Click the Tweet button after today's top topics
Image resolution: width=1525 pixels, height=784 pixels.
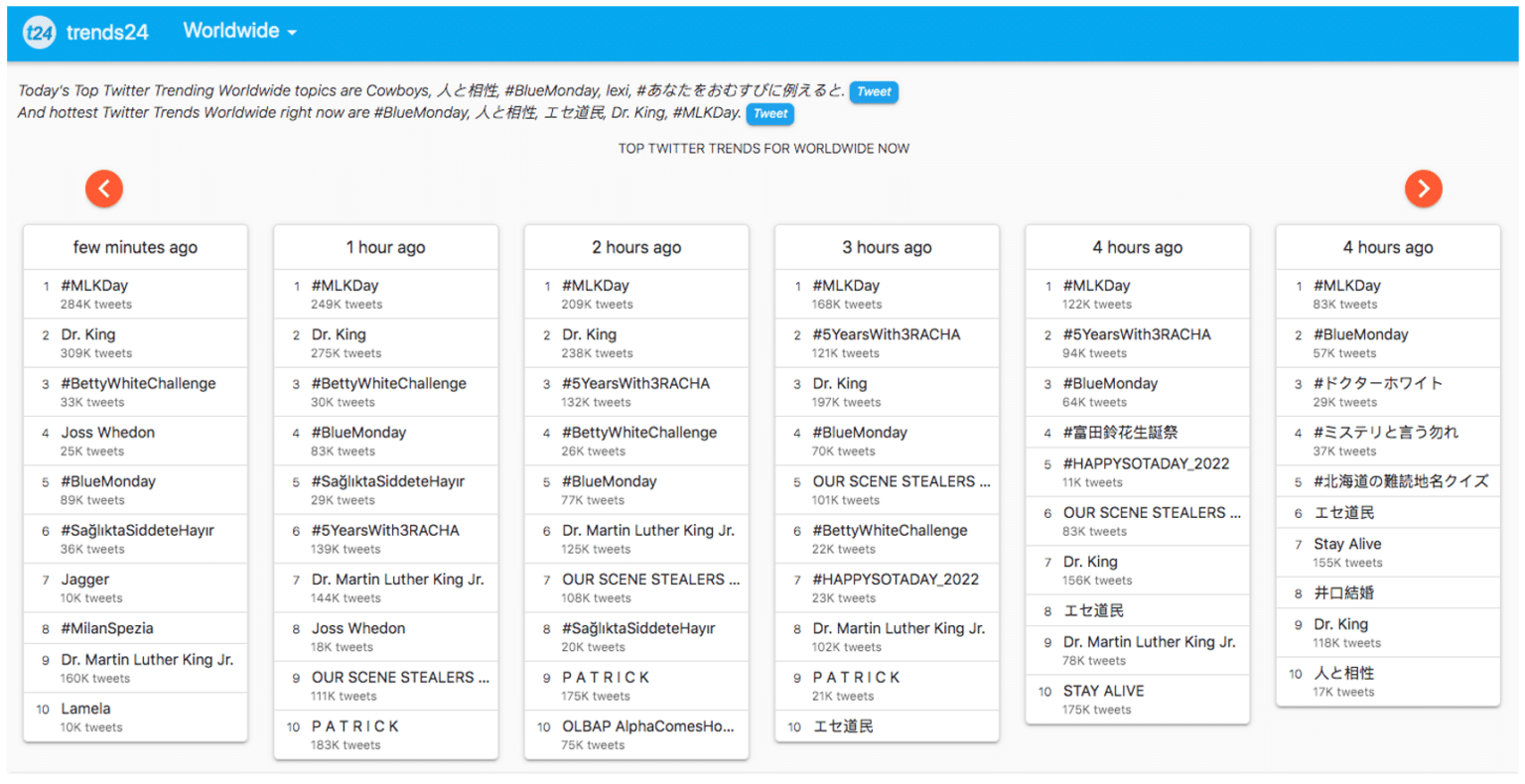coord(873,91)
